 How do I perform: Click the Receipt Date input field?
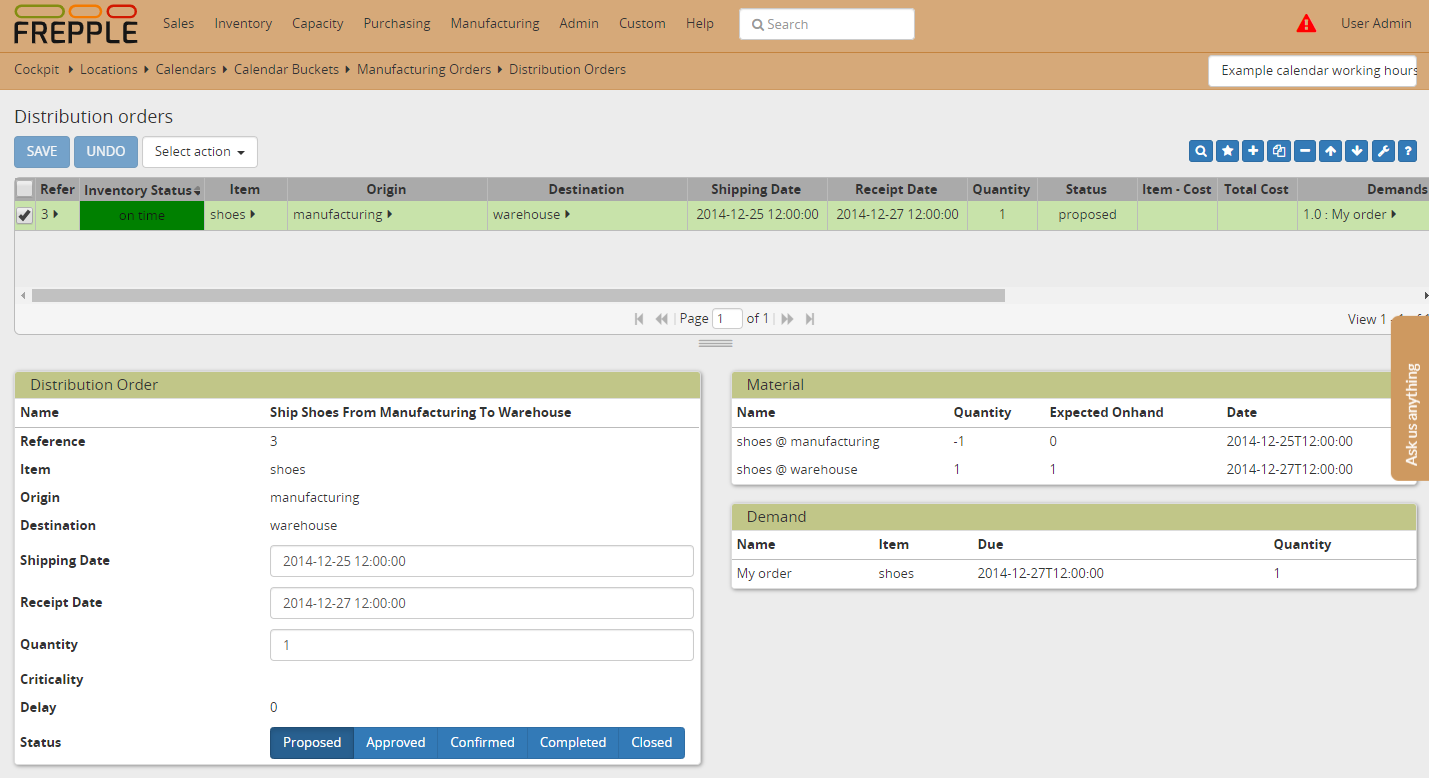[481, 603]
